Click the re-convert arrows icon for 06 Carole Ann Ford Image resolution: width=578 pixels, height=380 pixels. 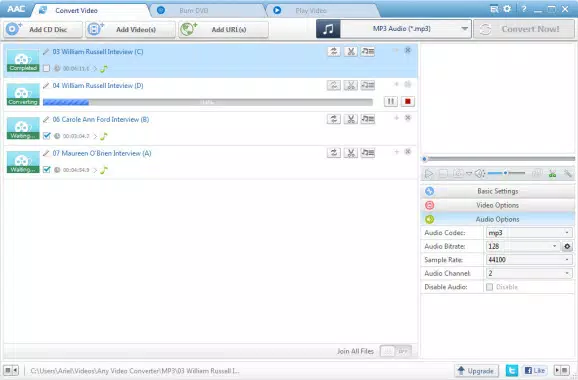[334, 119]
